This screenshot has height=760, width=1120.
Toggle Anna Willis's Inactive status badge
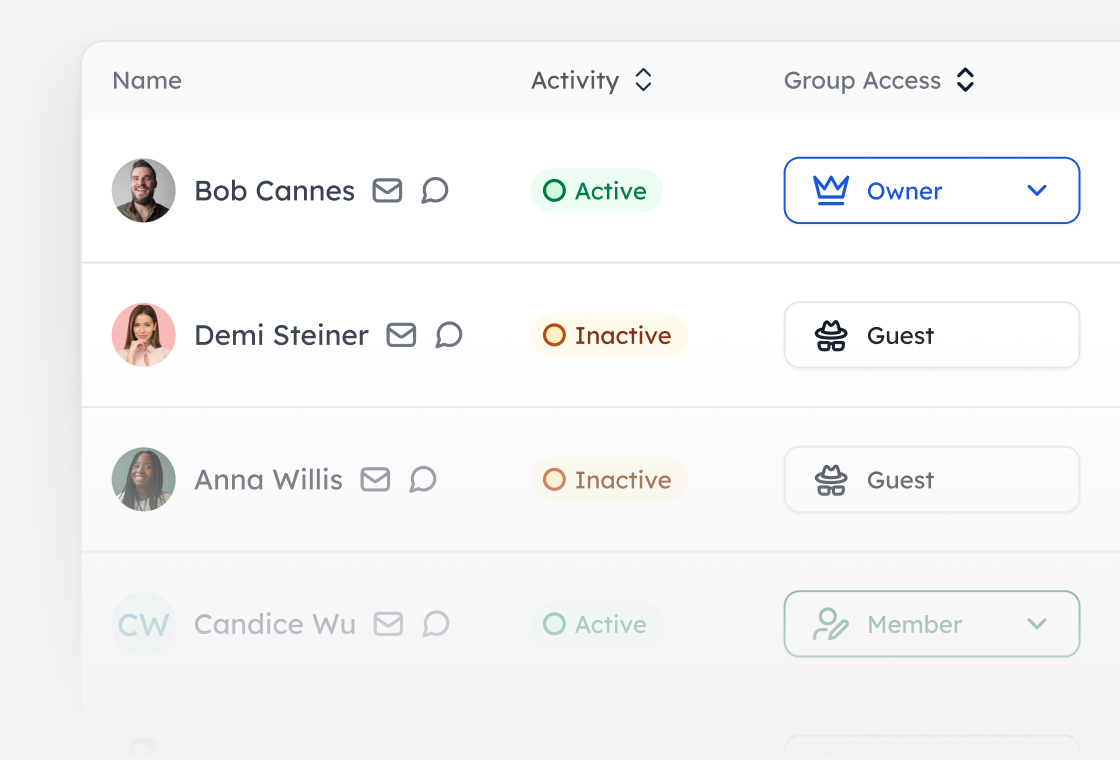[608, 479]
